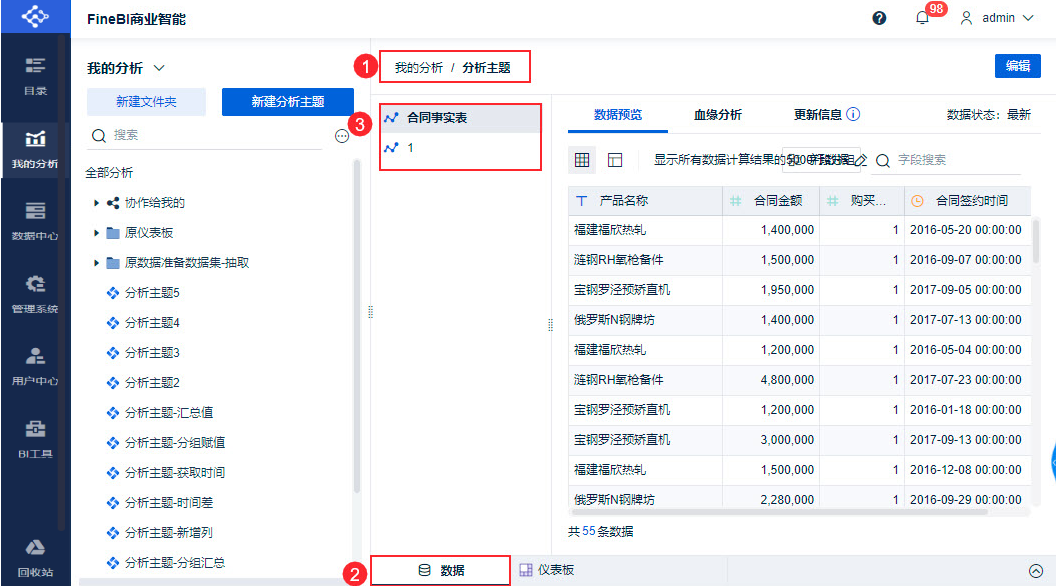Select the dataset named 1
The height and width of the screenshot is (586, 1056).
pos(461,148)
